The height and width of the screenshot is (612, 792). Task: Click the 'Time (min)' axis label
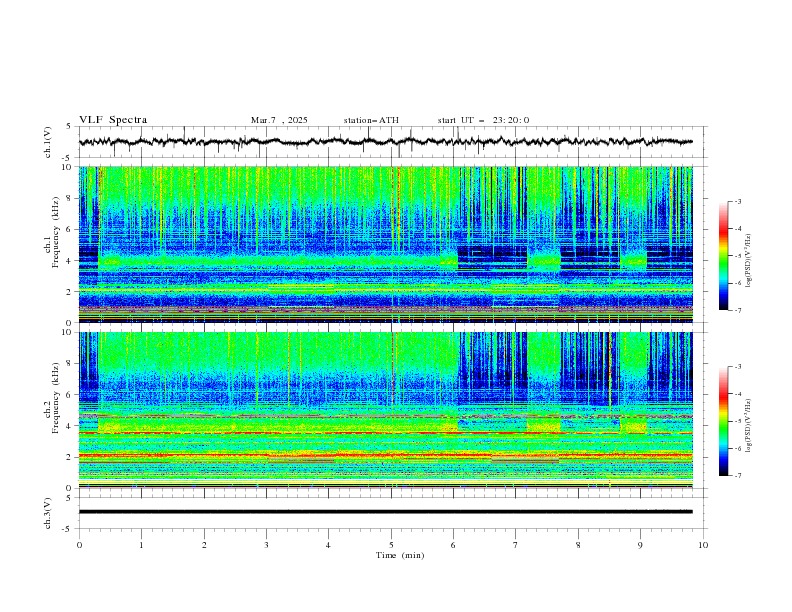[x=400, y=555]
